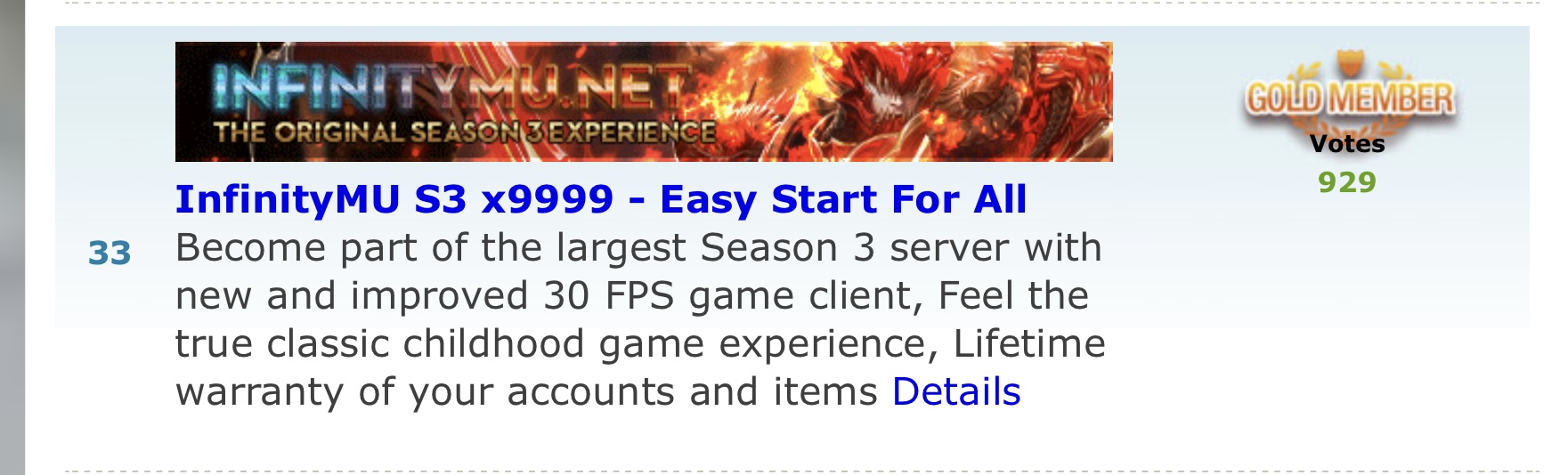Click the rank number 33
Image resolution: width=1568 pixels, height=475 pixels.
(110, 254)
